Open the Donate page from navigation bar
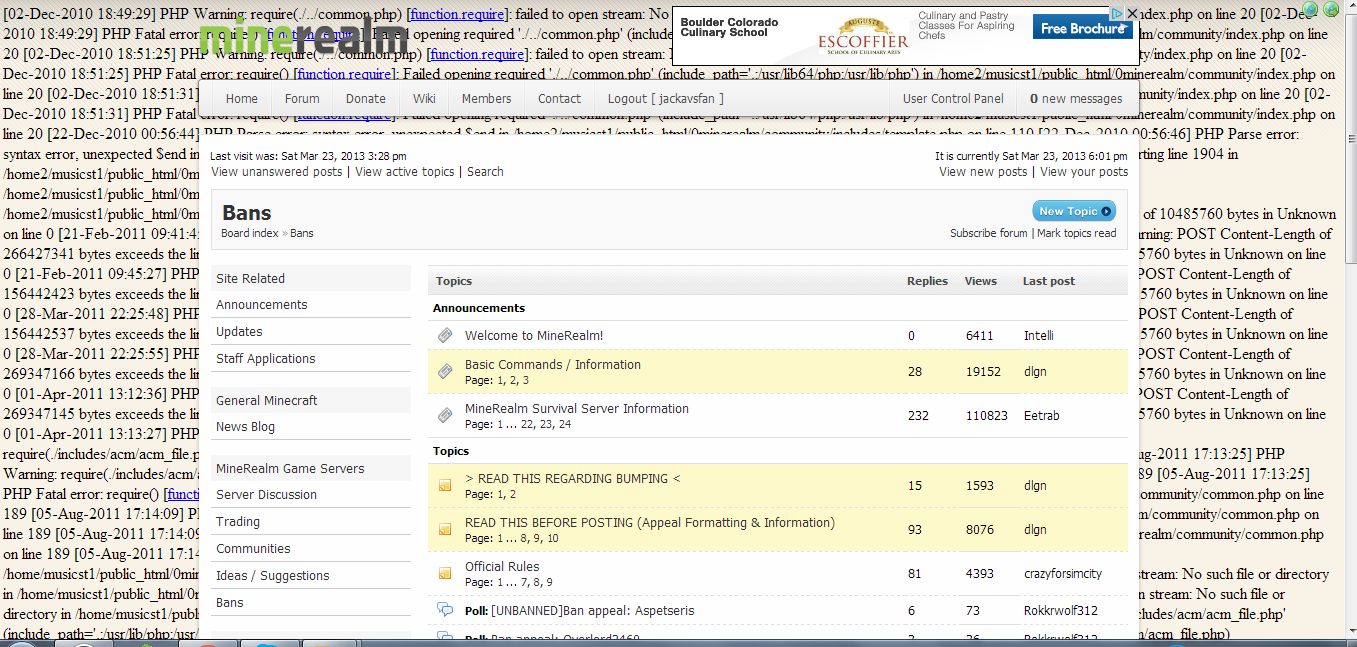 pyautogui.click(x=365, y=99)
